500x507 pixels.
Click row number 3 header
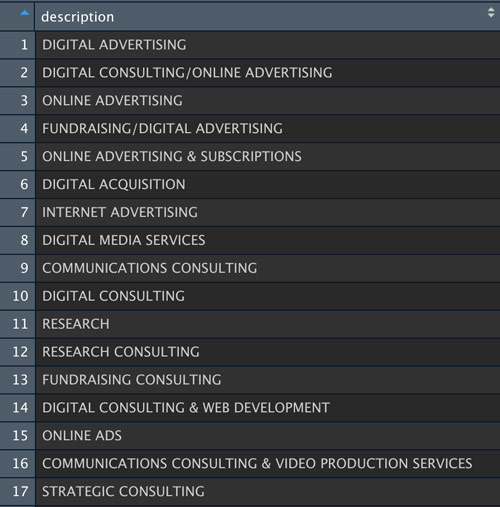[17, 101]
